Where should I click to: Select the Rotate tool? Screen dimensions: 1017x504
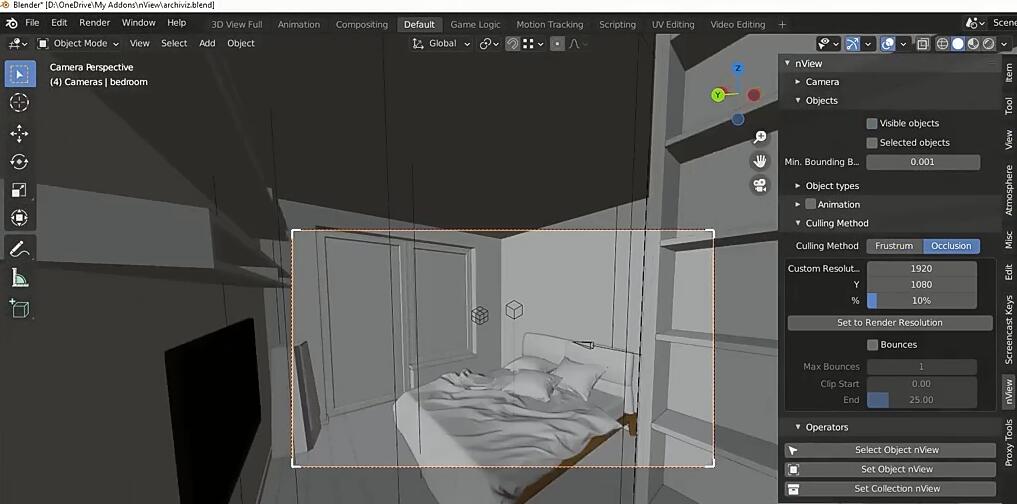click(x=19, y=162)
